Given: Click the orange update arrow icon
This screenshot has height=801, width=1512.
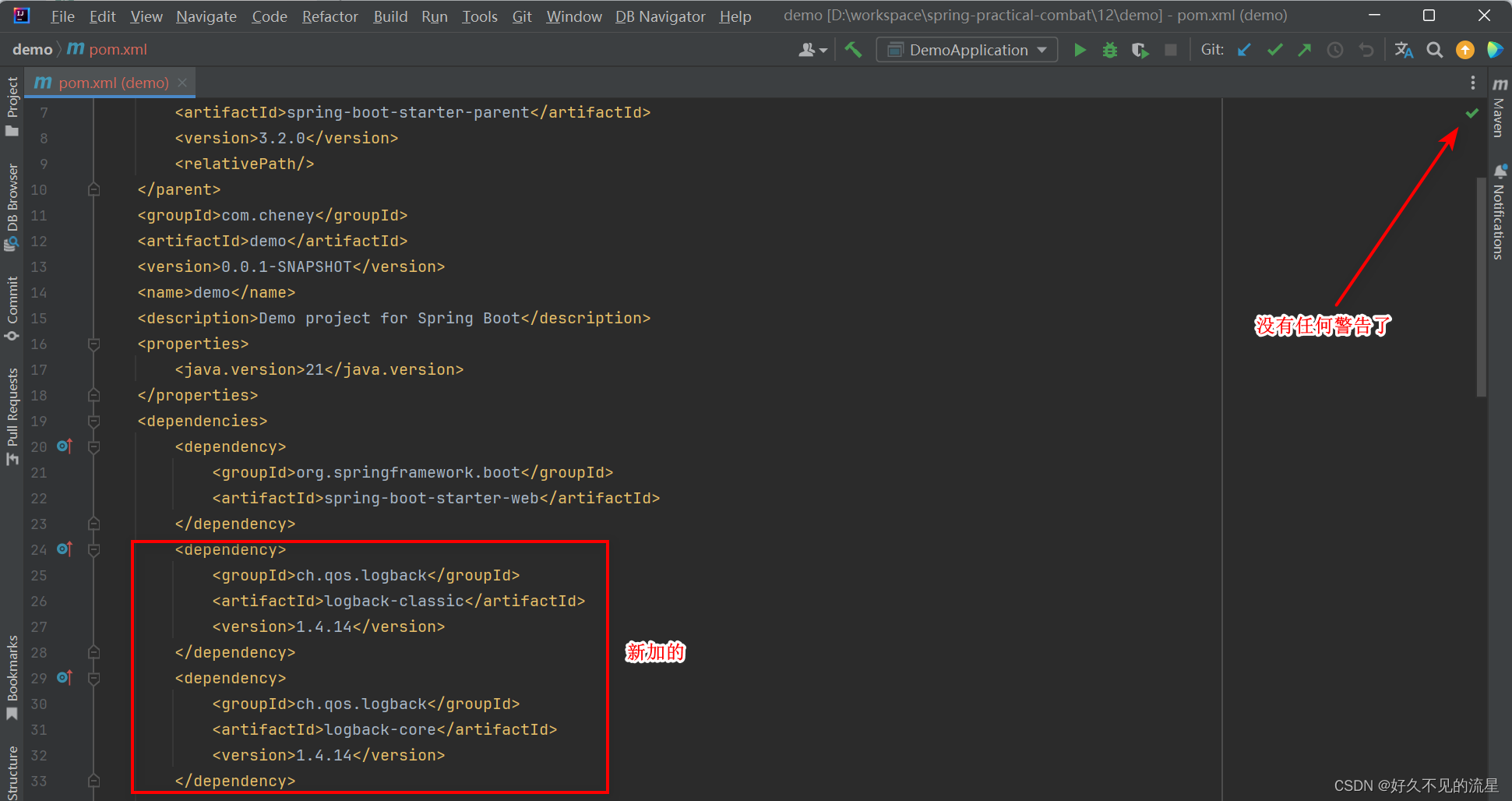Looking at the screenshot, I should point(1465,50).
